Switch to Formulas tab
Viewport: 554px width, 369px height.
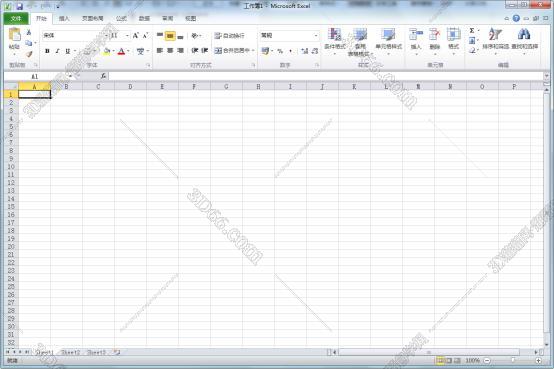(121, 18)
